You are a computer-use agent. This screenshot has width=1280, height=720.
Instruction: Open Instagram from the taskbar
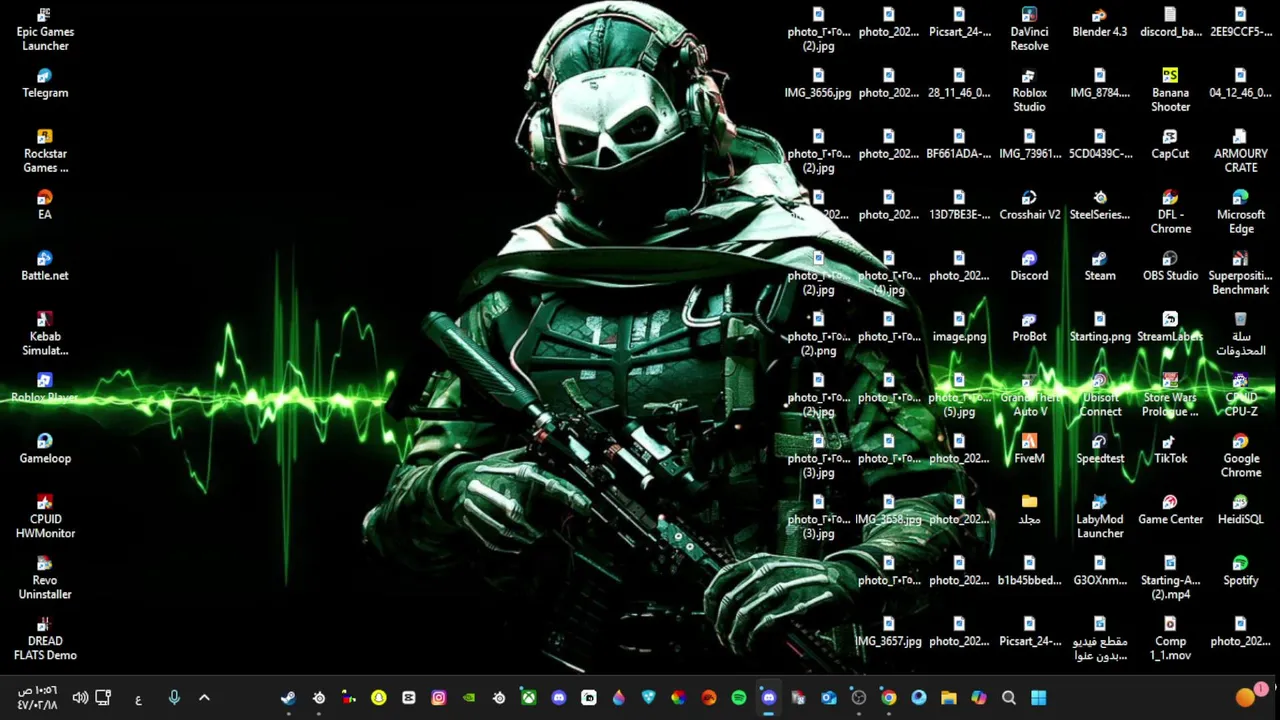point(438,698)
